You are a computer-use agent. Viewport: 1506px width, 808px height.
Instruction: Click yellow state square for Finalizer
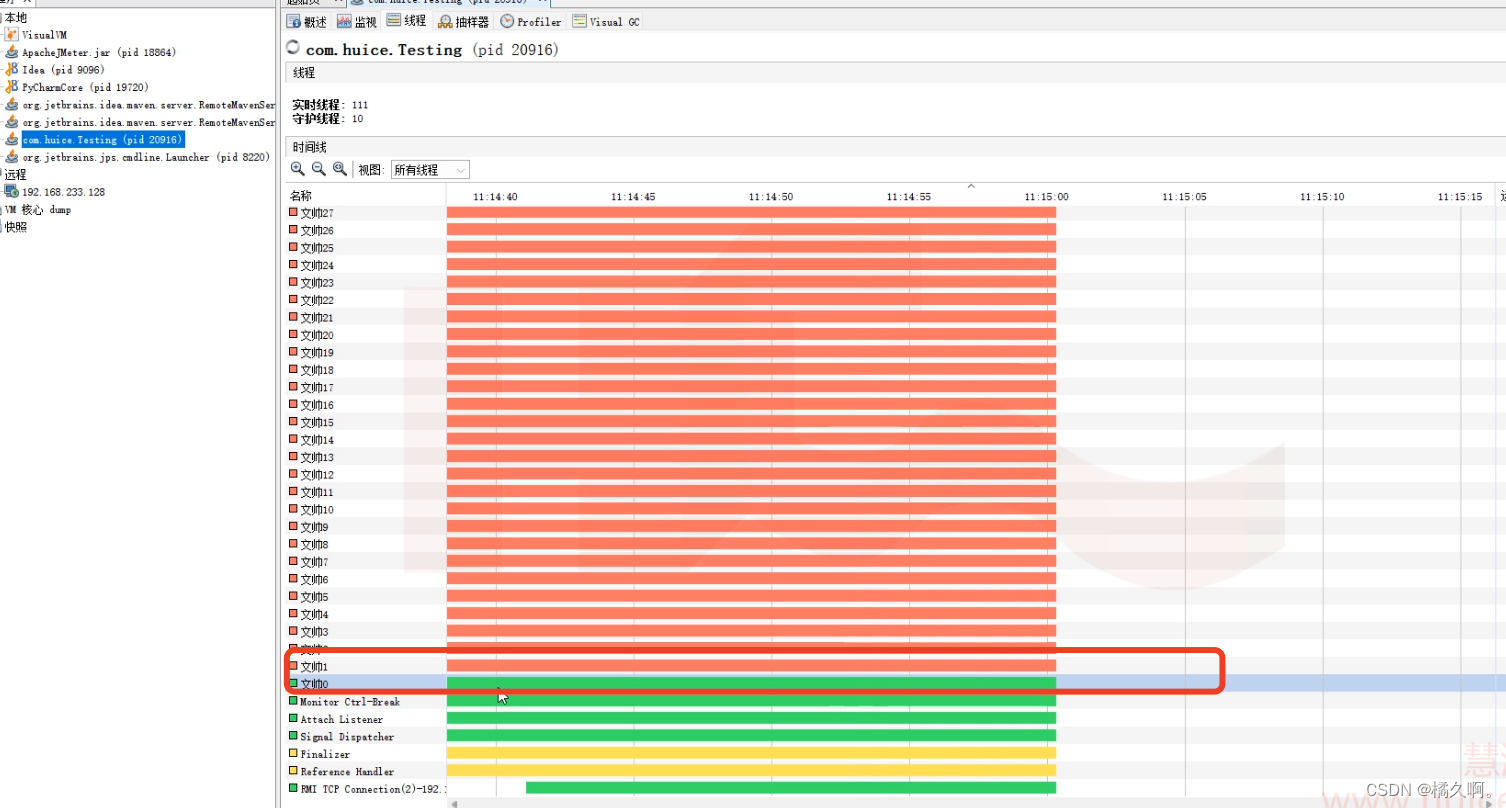(293, 754)
